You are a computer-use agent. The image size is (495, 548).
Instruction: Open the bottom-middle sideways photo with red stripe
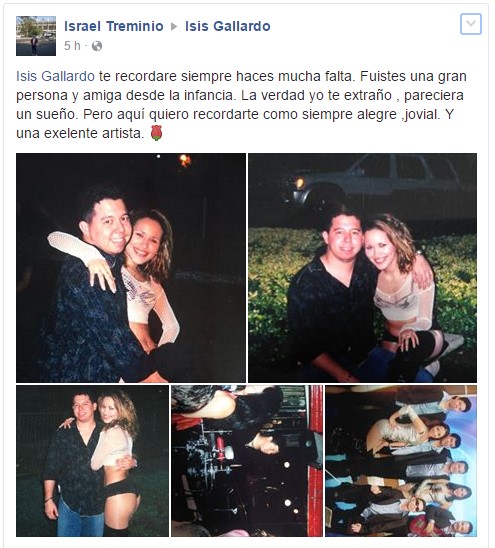tap(247, 461)
